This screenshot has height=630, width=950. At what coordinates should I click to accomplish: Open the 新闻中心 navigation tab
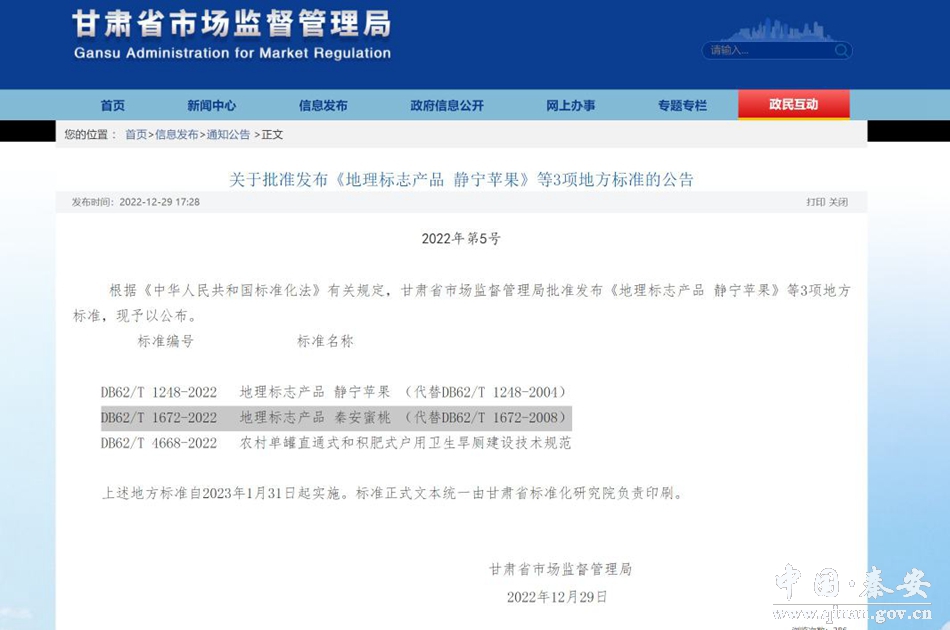(211, 105)
